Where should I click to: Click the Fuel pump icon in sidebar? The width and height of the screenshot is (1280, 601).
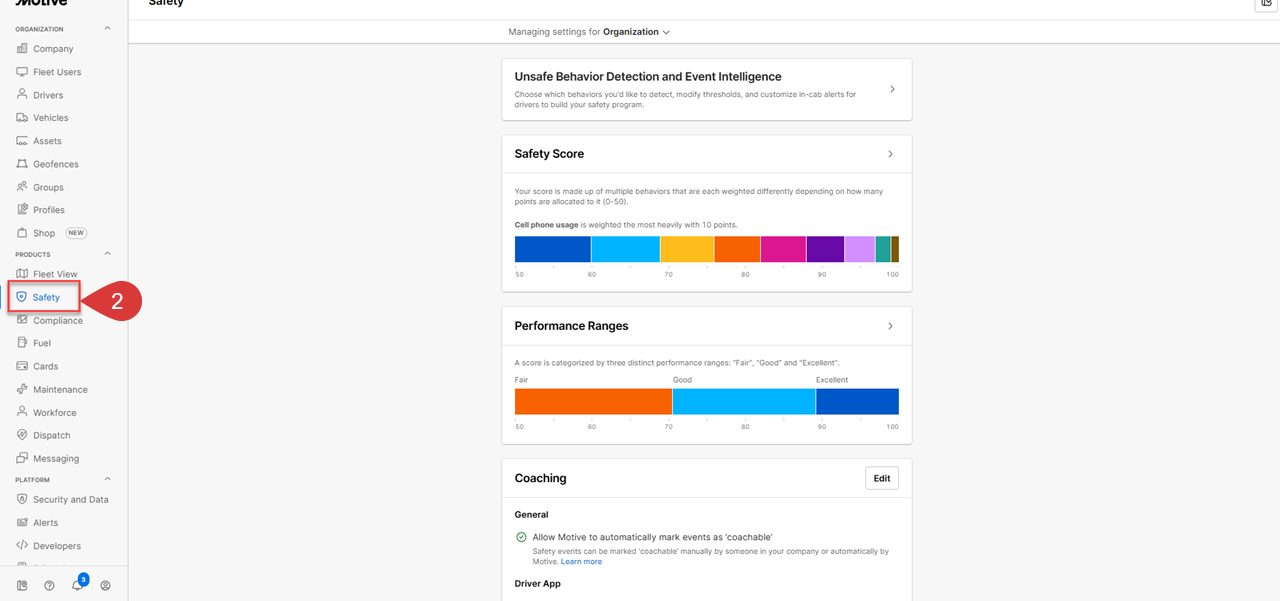(22, 343)
